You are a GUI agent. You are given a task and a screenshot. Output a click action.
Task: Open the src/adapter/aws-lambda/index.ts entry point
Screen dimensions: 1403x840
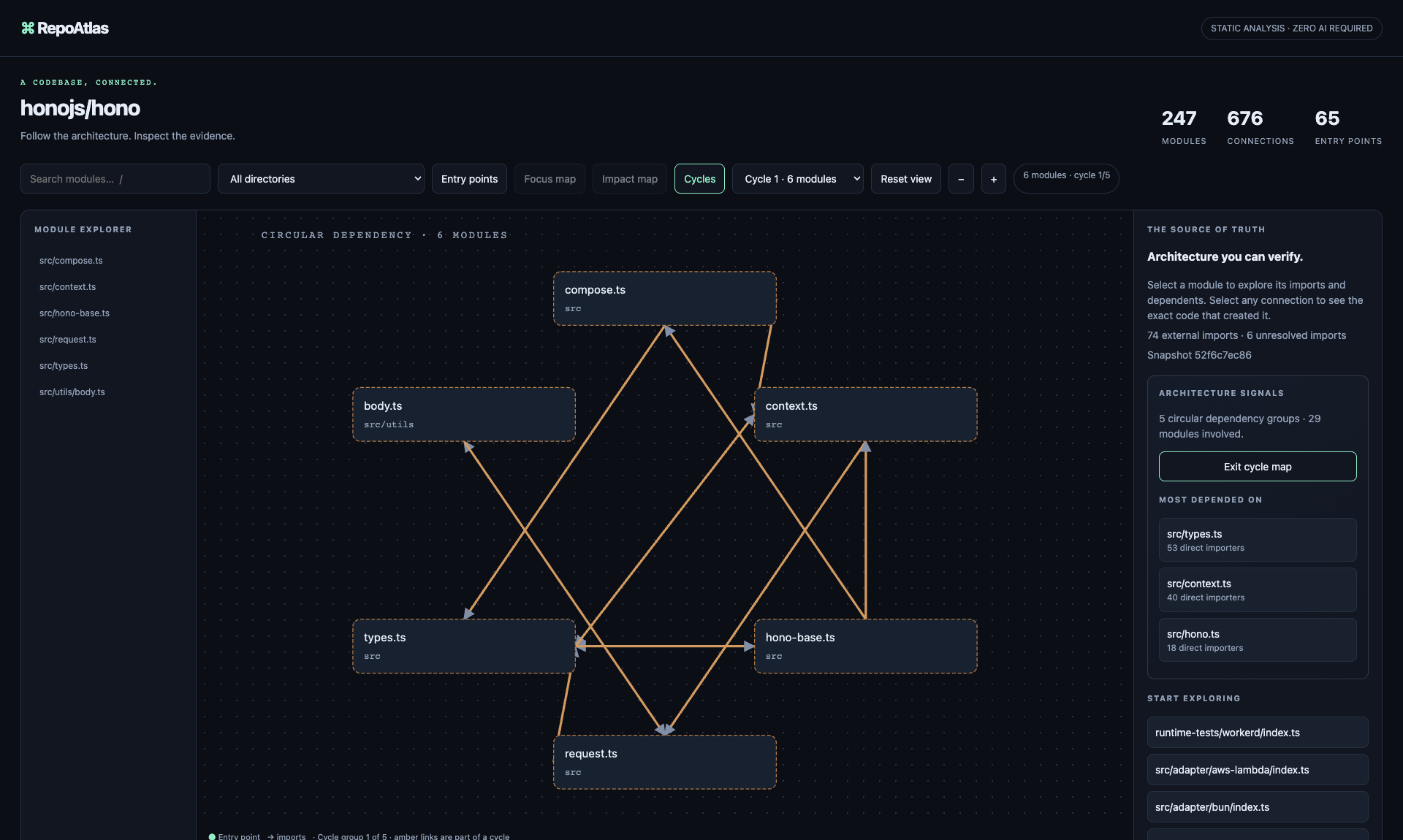tap(1258, 770)
